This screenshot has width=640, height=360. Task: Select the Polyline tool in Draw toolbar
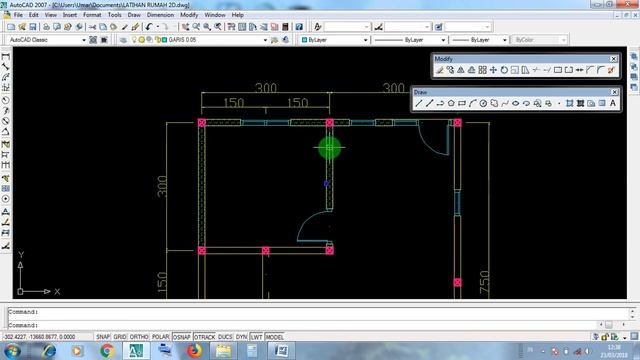click(440, 104)
